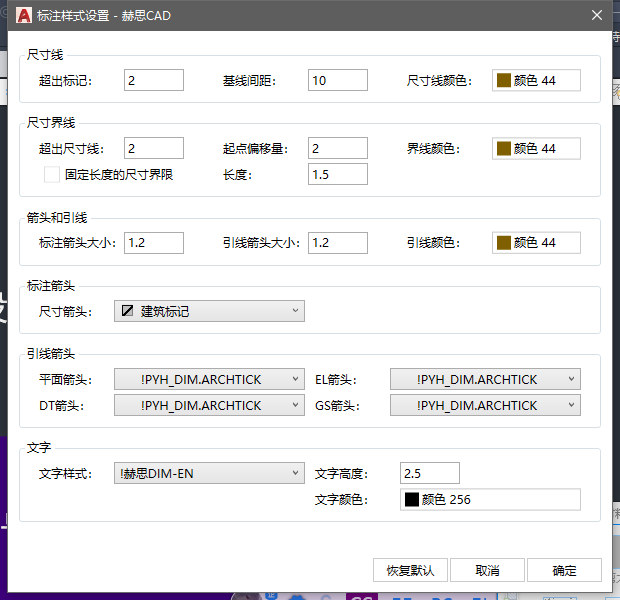Click the 起点偏移量 input field
Screen dimensions: 620x600
(x=338, y=148)
